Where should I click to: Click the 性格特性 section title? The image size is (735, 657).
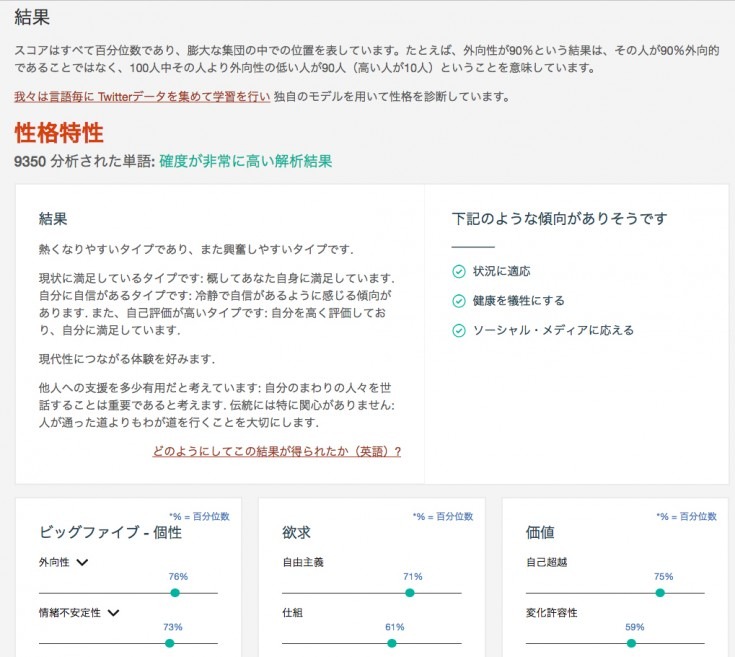tap(59, 132)
